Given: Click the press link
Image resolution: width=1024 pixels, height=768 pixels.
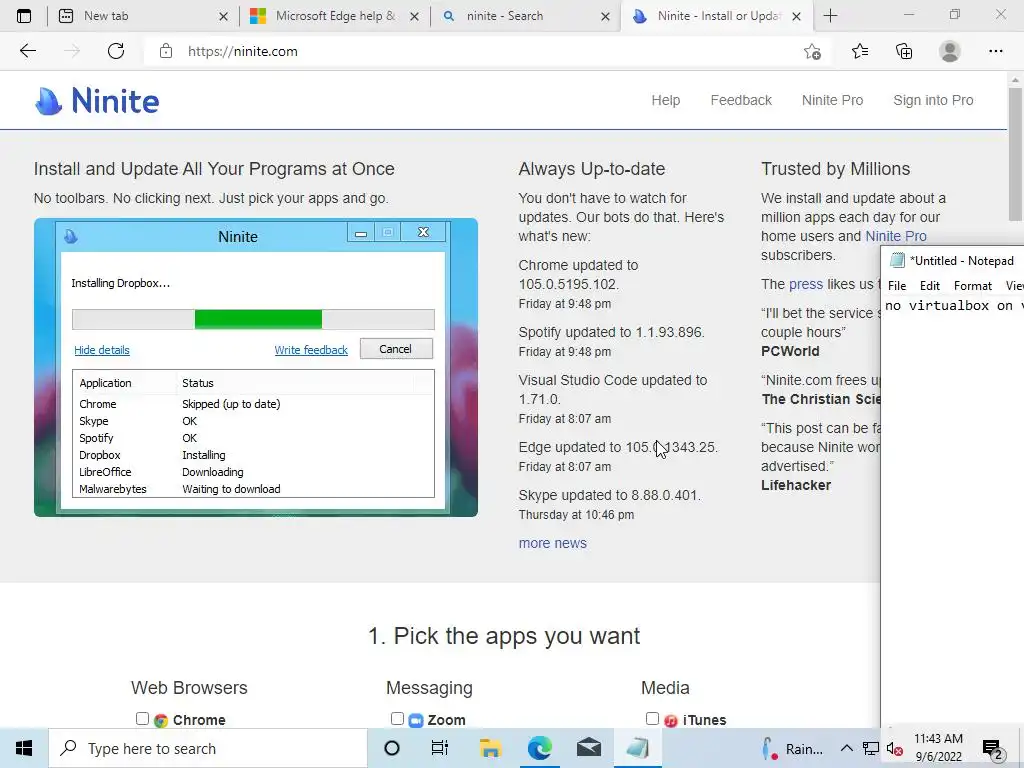Looking at the screenshot, I should [x=806, y=284].
